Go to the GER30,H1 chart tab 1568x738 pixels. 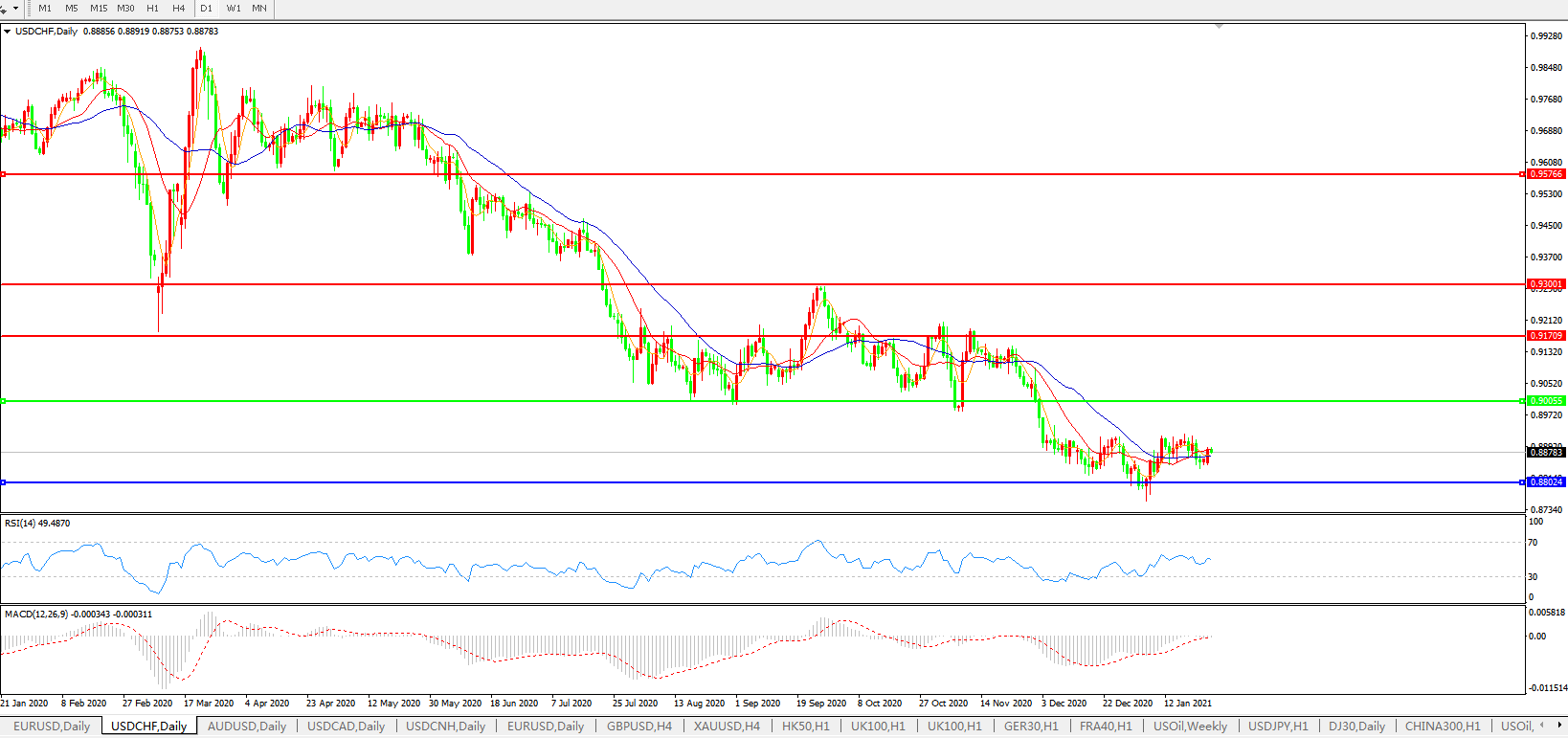click(x=1031, y=727)
